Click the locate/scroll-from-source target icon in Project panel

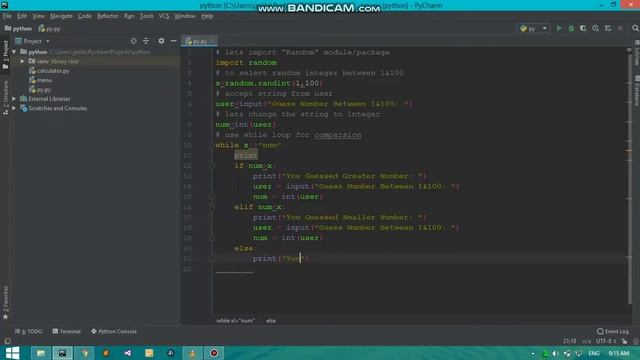click(x=133, y=41)
